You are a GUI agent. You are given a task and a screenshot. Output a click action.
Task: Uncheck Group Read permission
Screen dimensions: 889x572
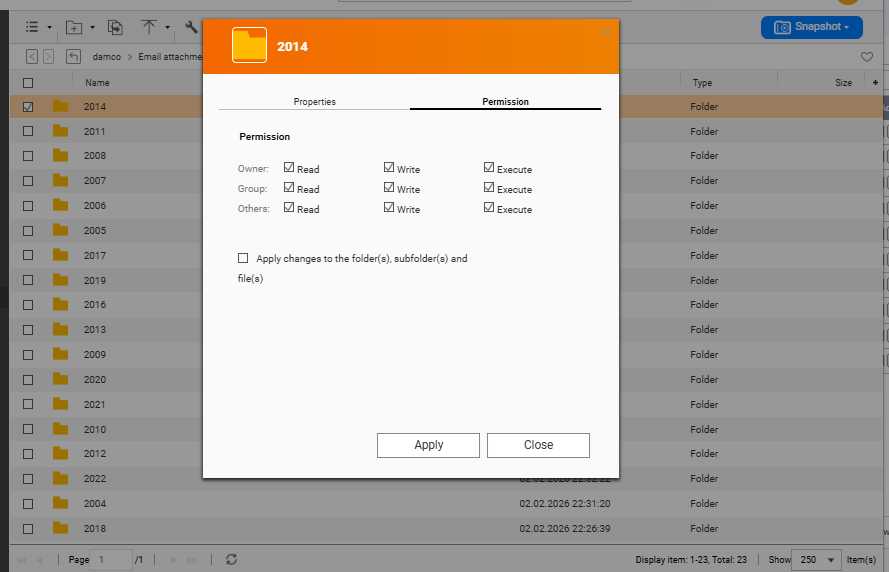(x=289, y=188)
